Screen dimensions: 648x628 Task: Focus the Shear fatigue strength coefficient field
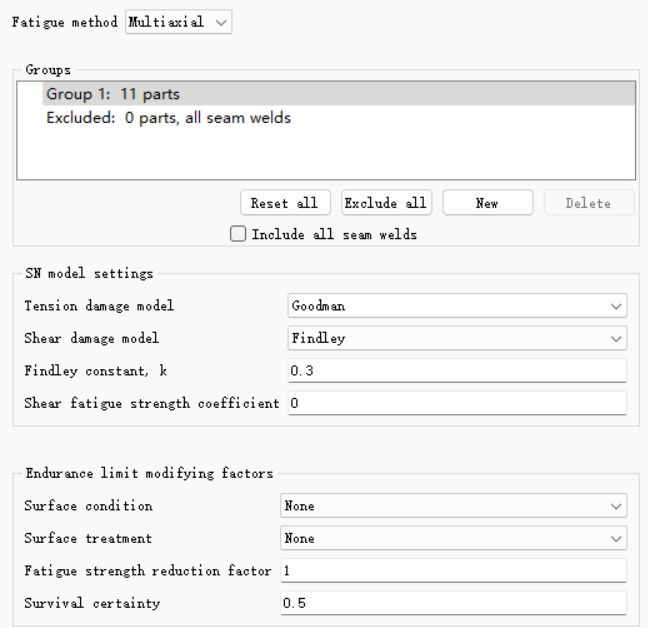(457, 403)
